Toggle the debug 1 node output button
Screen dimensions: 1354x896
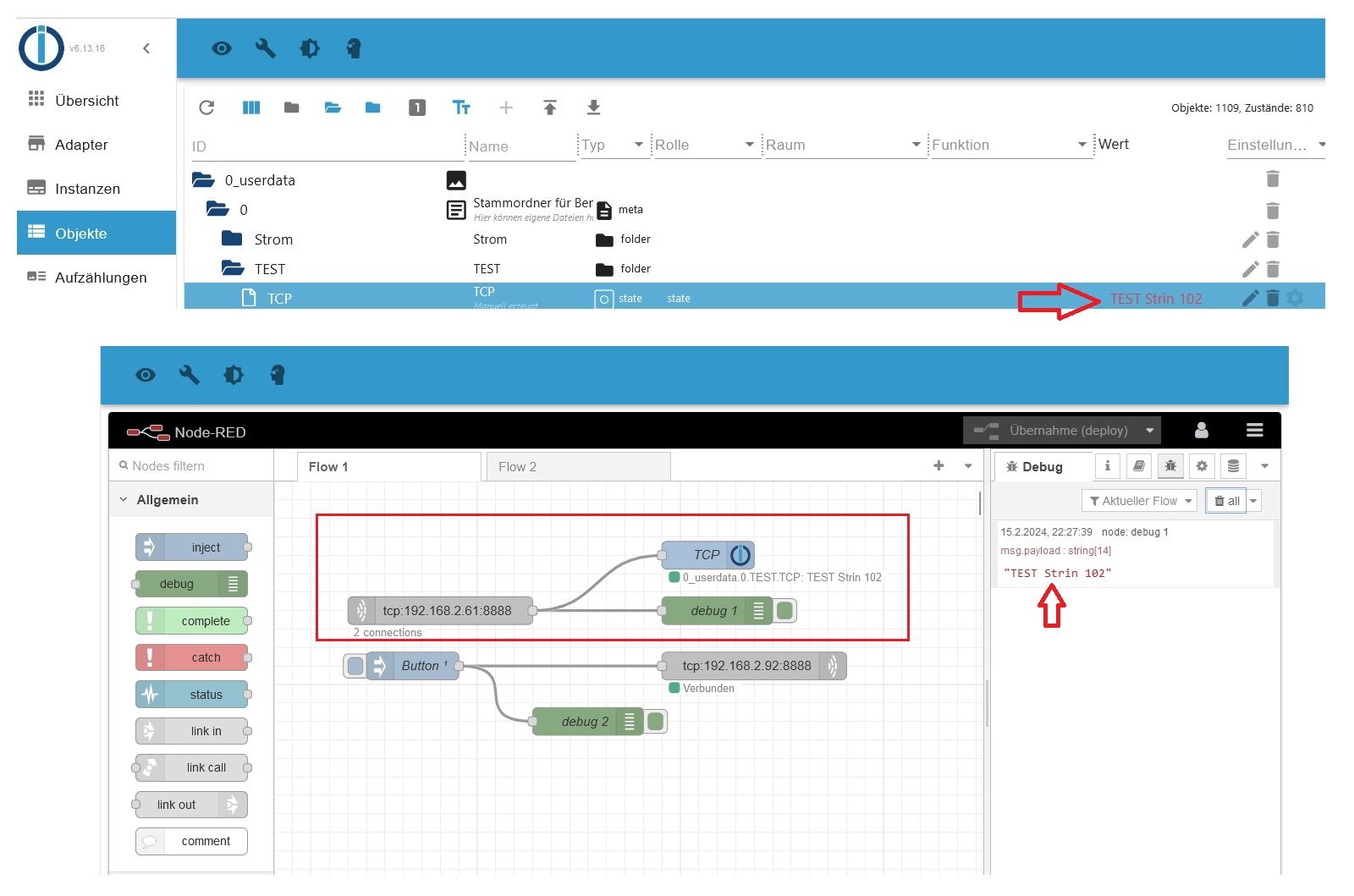click(785, 610)
